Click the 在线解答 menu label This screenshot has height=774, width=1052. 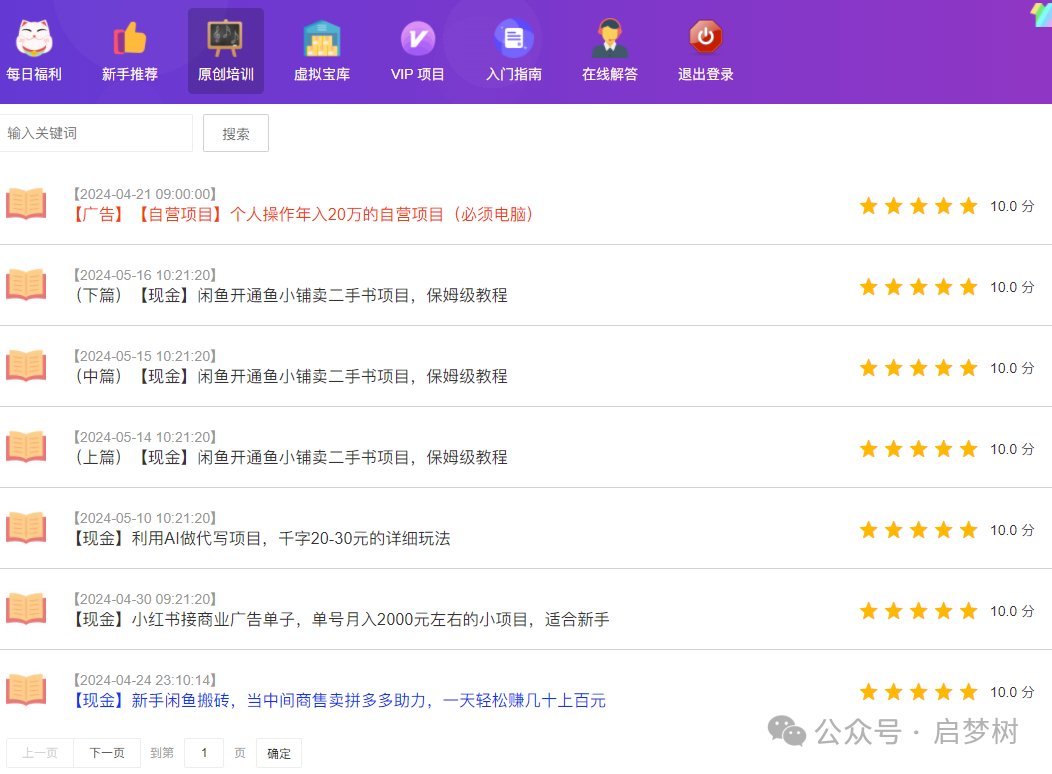[610, 74]
